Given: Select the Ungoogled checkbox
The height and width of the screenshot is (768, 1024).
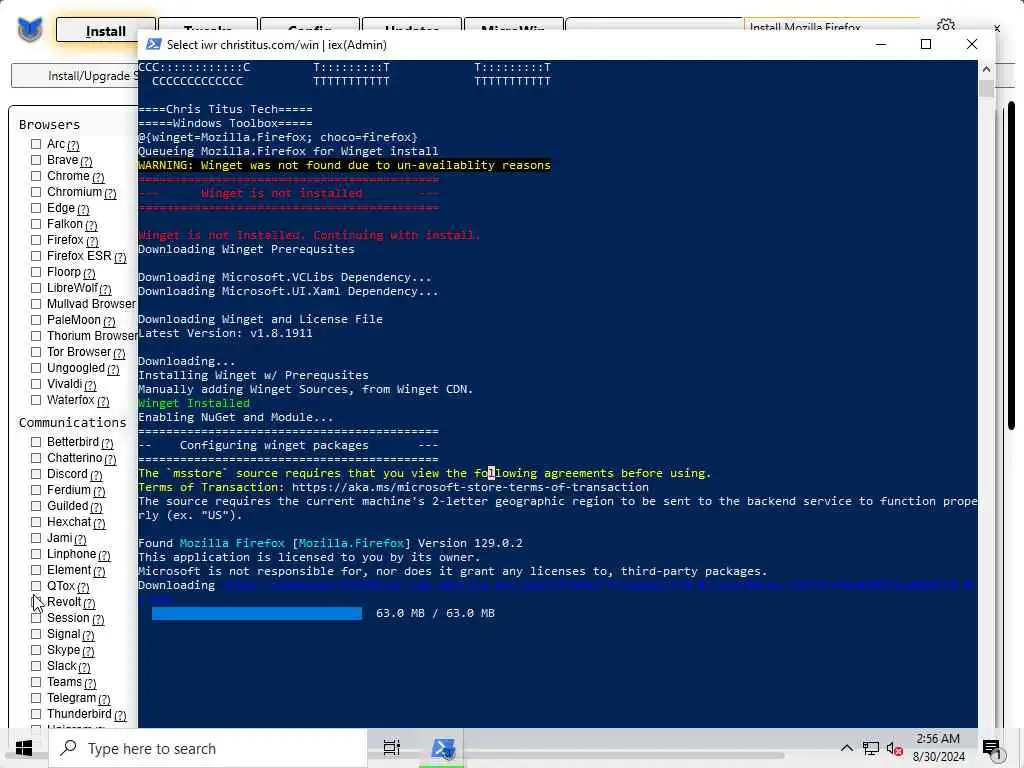Looking at the screenshot, I should click(36, 368).
